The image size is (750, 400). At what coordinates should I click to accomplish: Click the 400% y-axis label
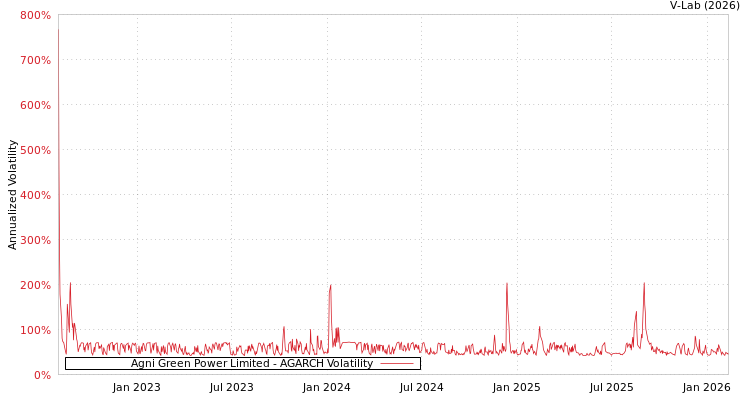coord(35,195)
